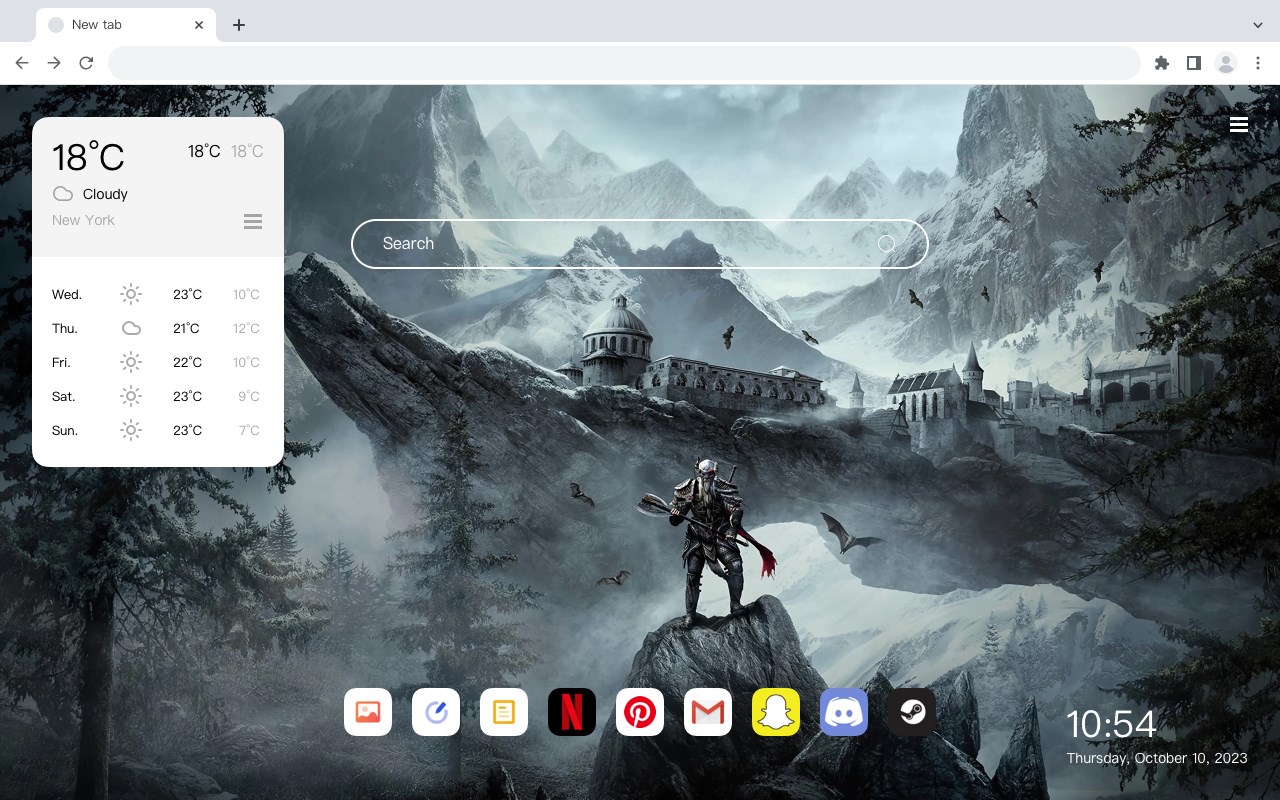
Task: Click the New York location text
Action: coord(83,220)
